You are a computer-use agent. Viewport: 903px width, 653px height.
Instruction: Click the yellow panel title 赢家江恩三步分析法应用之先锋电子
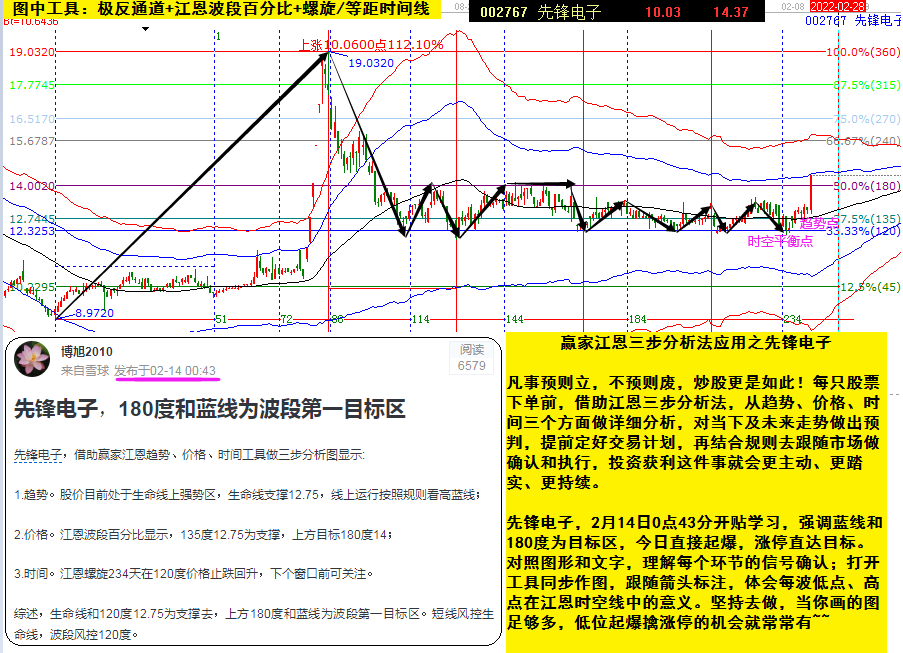click(695, 343)
